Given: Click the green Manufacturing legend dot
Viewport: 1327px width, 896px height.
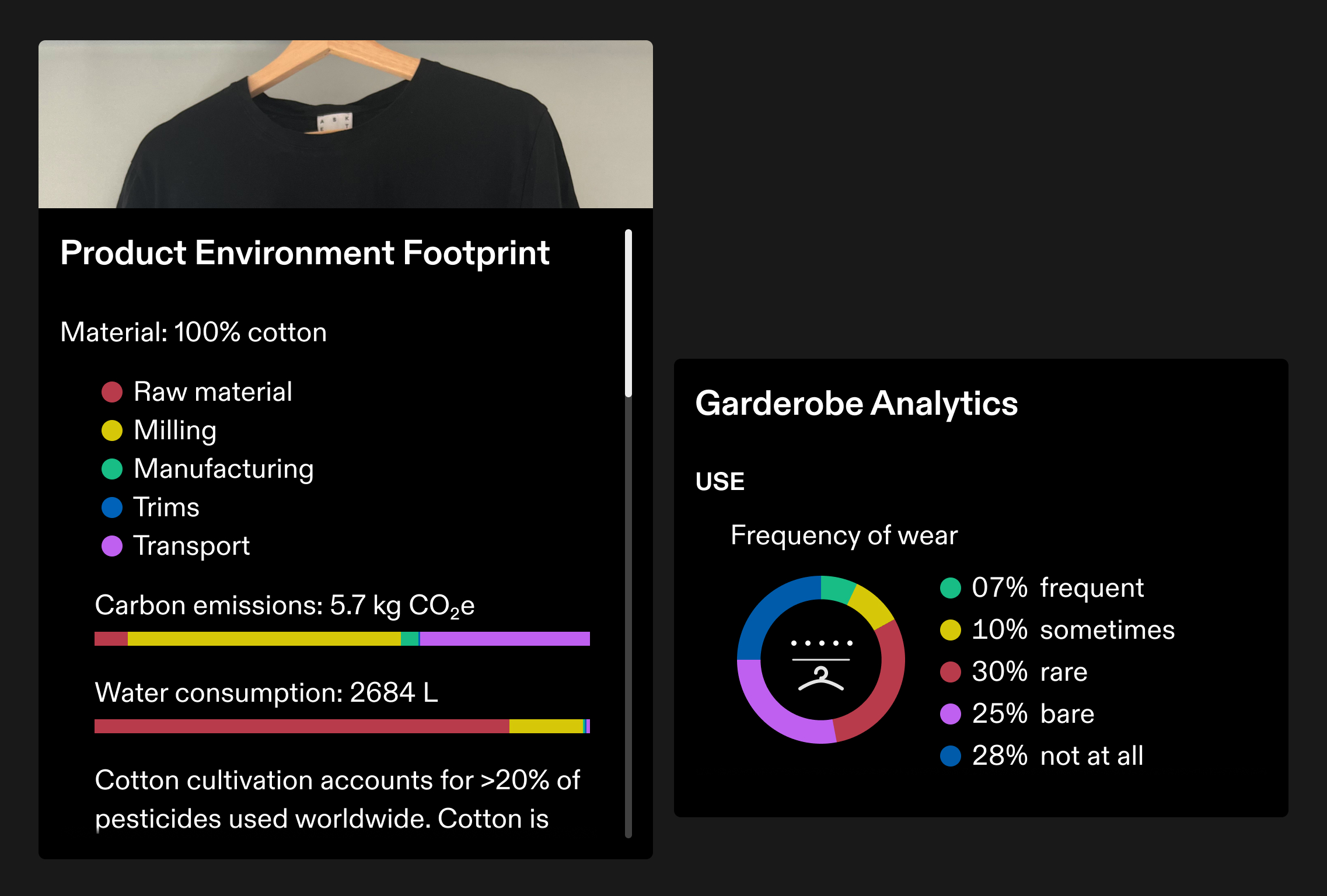Looking at the screenshot, I should [x=112, y=469].
